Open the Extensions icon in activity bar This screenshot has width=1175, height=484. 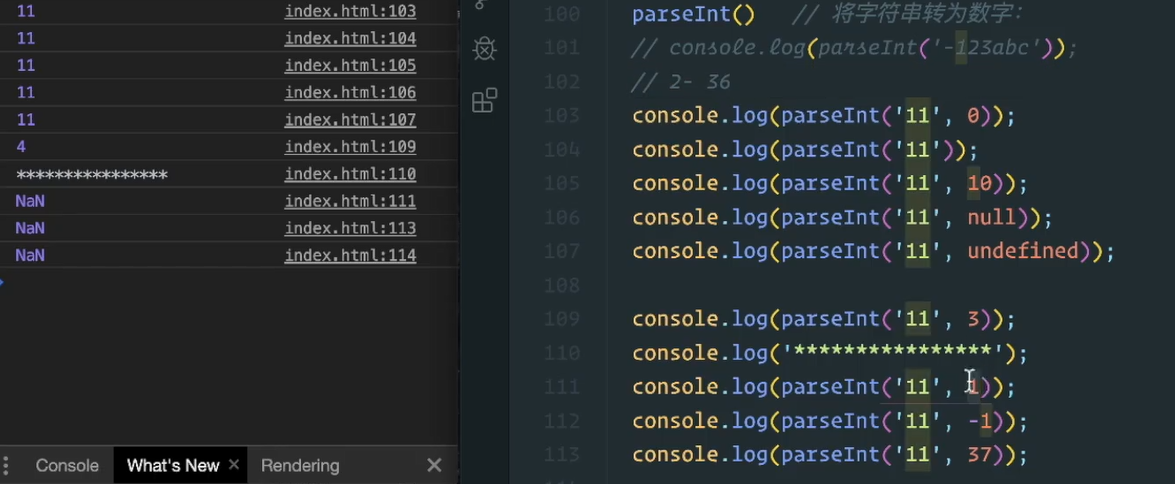(485, 100)
